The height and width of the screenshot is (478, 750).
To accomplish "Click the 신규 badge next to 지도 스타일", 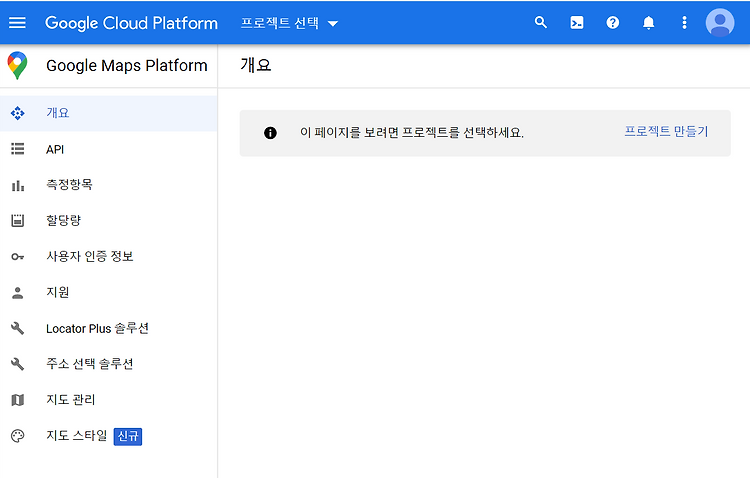I will click(x=128, y=436).
